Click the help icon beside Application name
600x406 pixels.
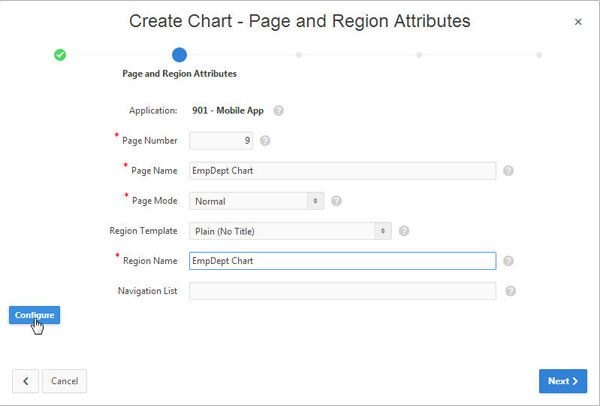(x=278, y=111)
